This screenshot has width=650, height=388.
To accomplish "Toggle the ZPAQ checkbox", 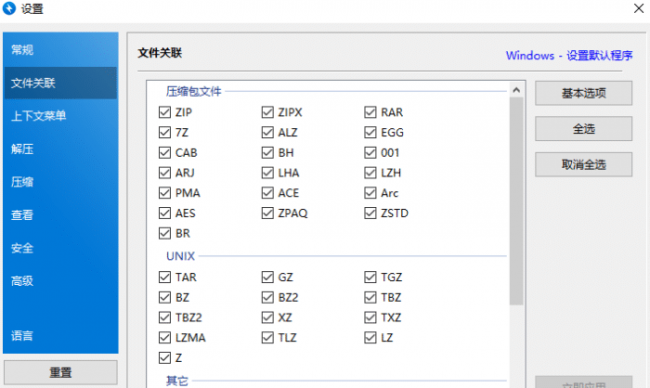I will [x=267, y=213].
